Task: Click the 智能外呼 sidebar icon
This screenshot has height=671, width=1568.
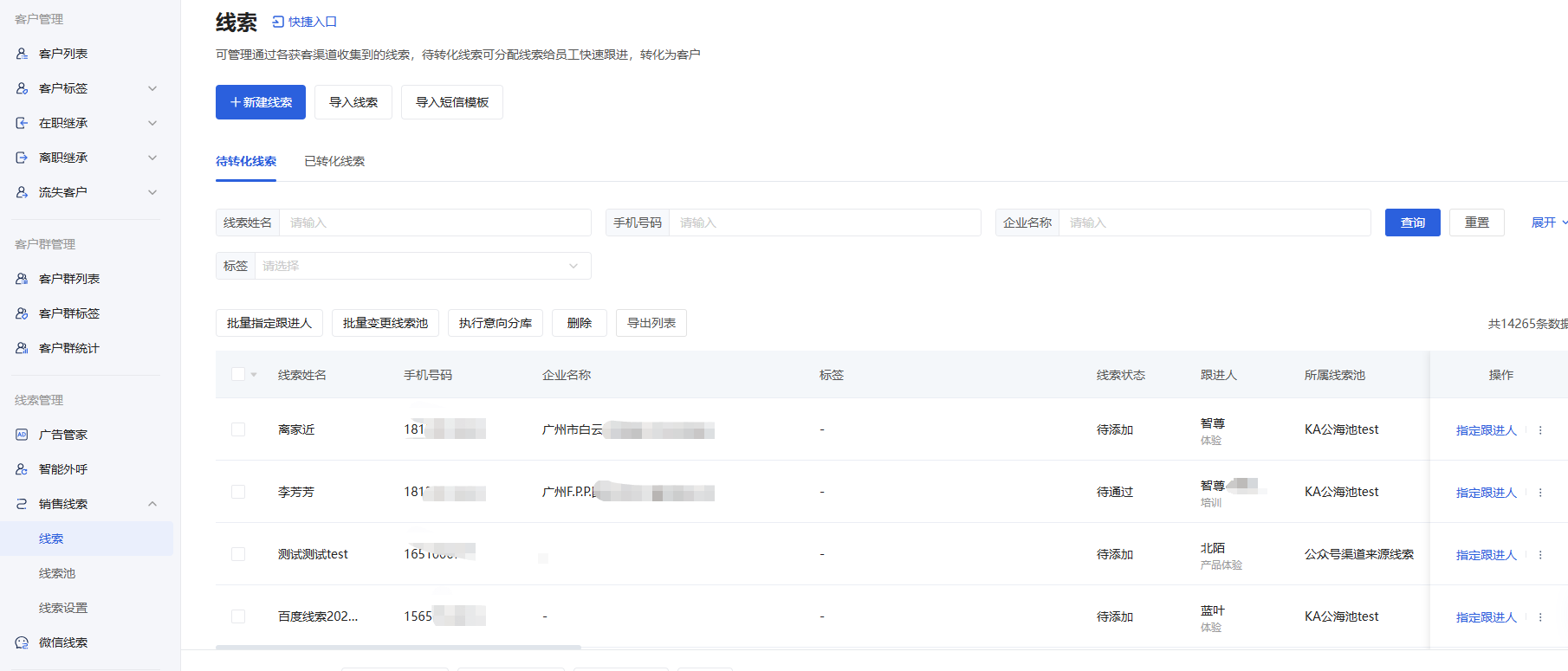Action: 22,469
